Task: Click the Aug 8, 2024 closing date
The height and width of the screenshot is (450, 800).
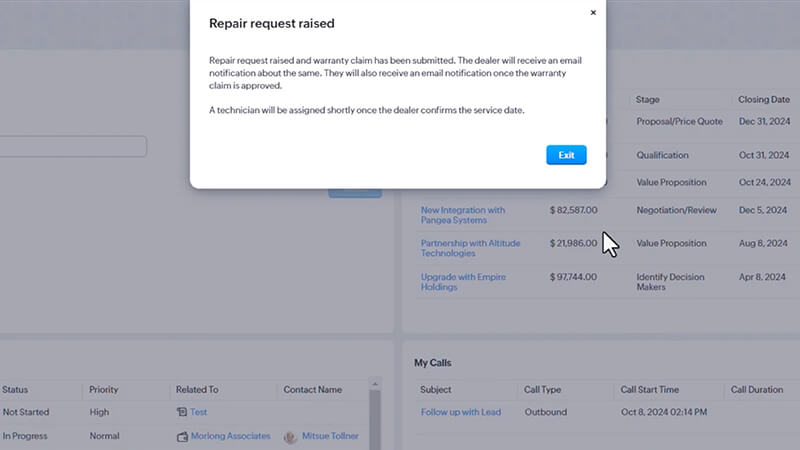Action: pyautogui.click(x=763, y=243)
